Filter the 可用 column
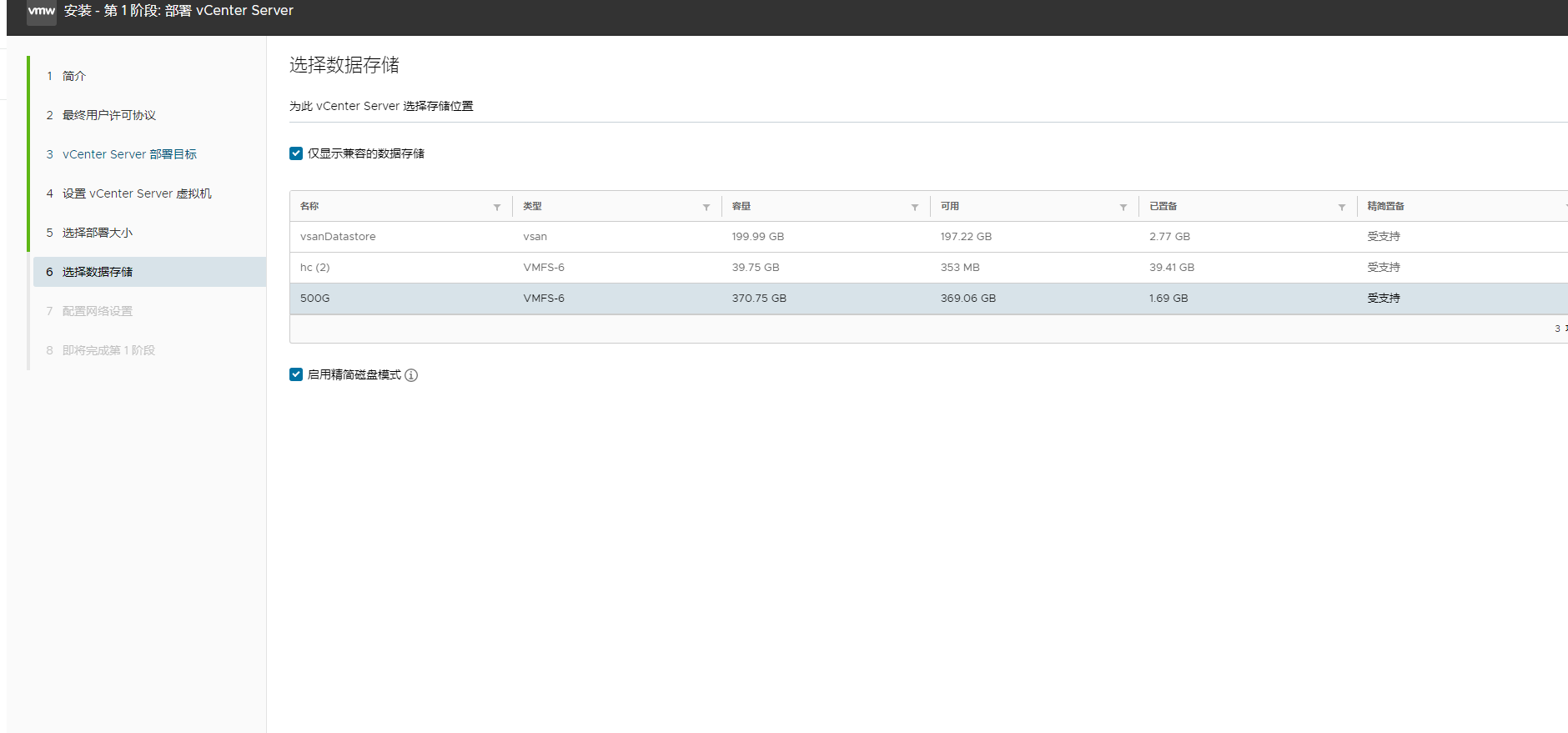The width and height of the screenshot is (1568, 733). click(x=1123, y=207)
